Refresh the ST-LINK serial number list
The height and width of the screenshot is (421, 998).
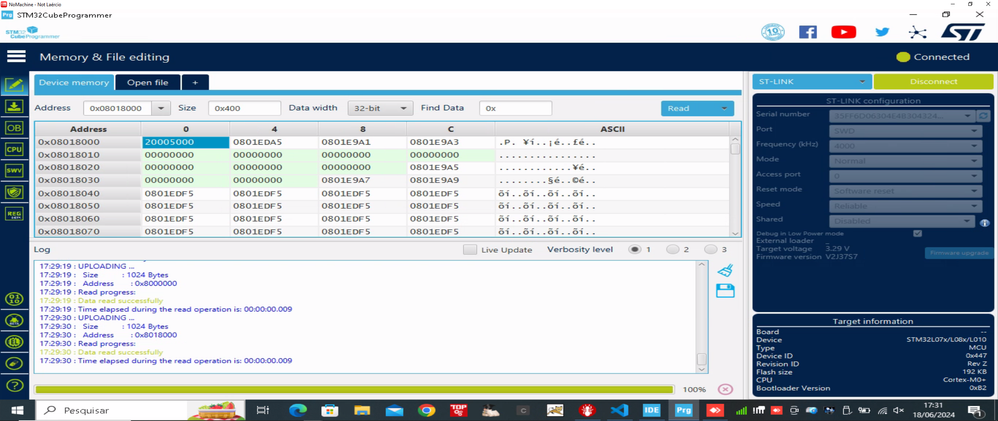[983, 116]
